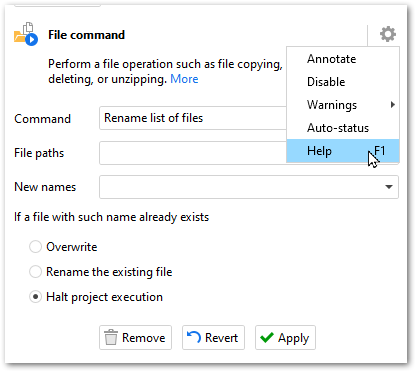Follow the More link in description
416x372 pixels.
184,79
